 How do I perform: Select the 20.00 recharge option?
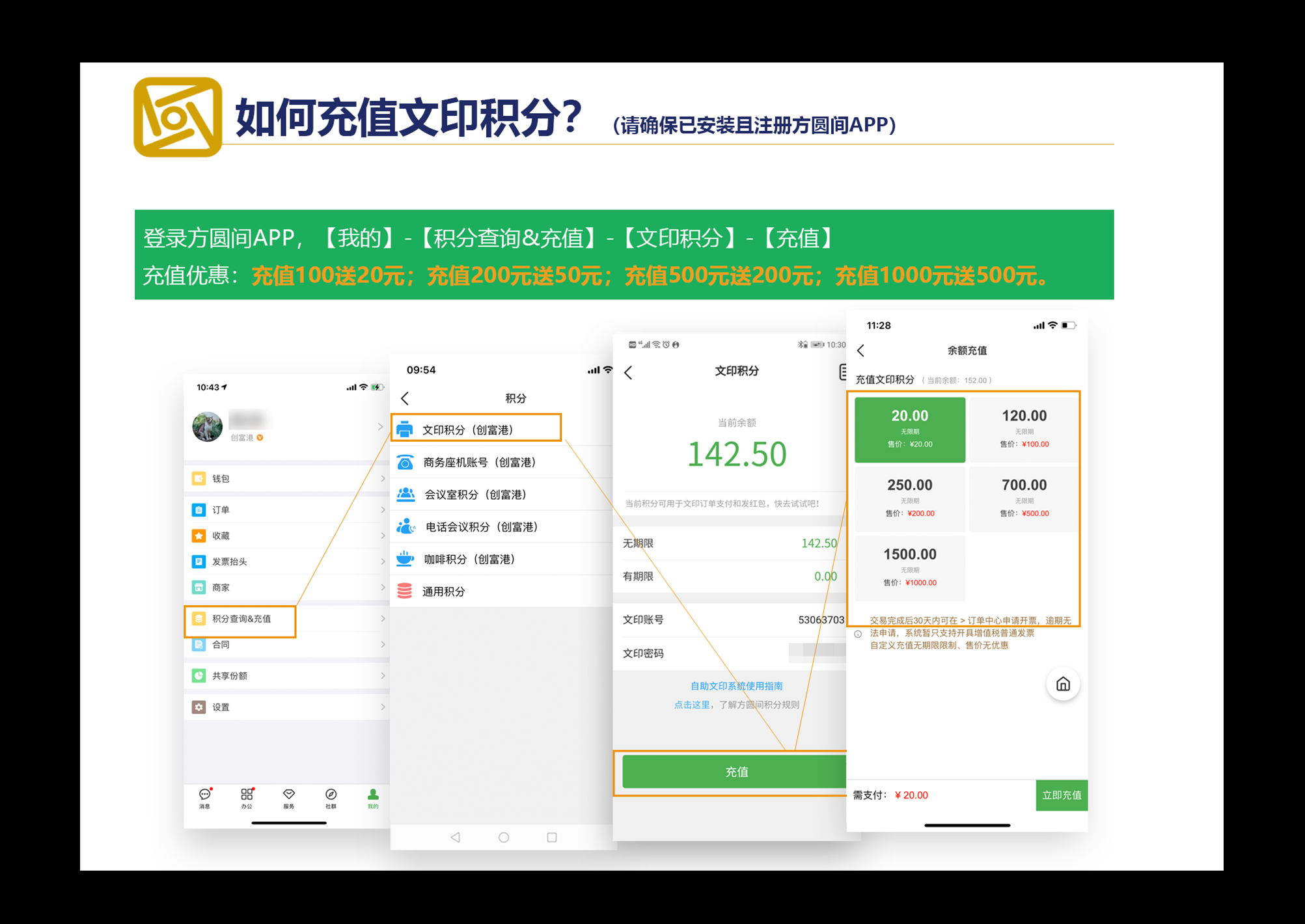(x=909, y=429)
